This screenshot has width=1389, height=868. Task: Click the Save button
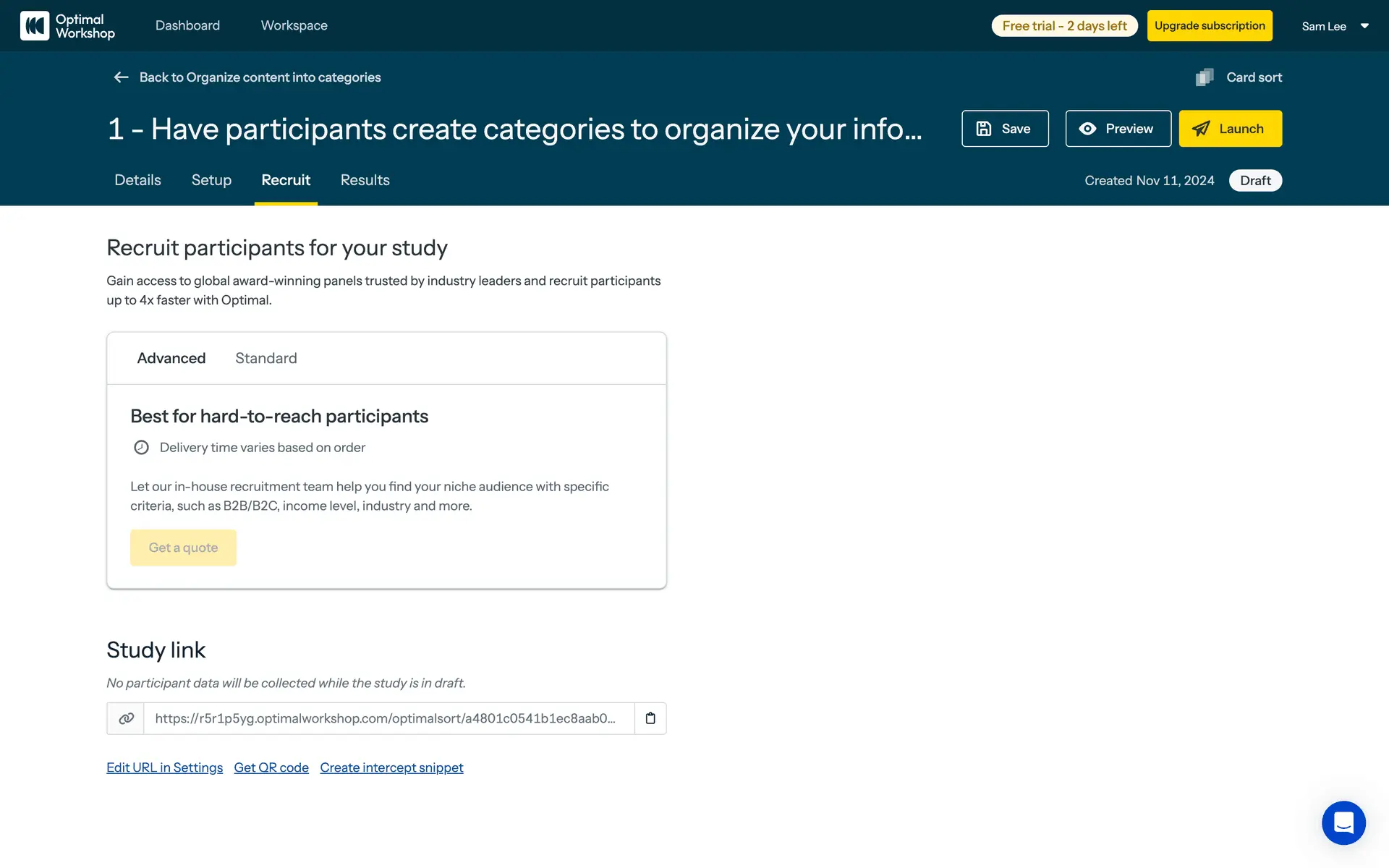pyautogui.click(x=1004, y=129)
